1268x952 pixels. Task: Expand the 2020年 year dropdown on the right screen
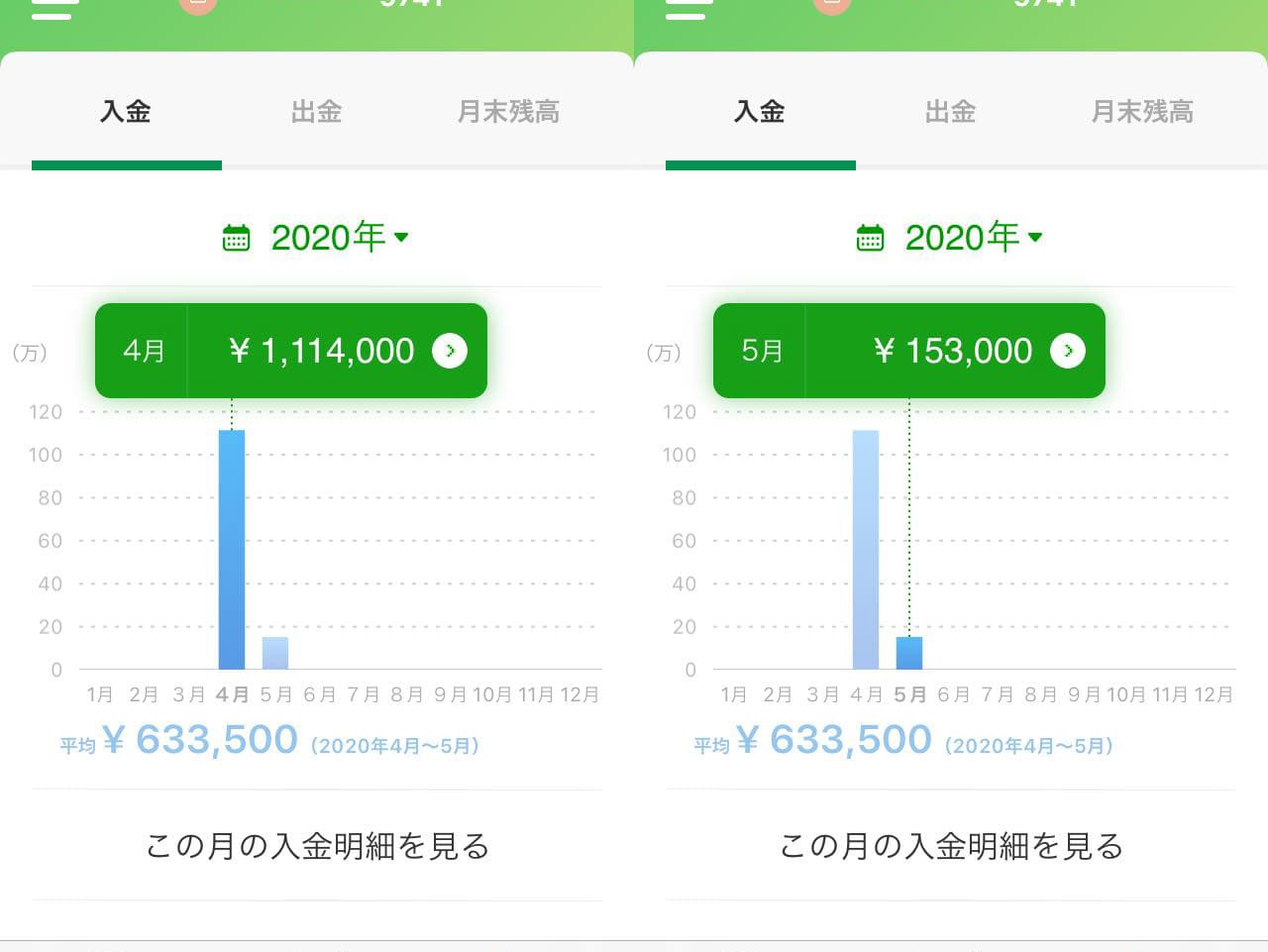click(x=974, y=237)
